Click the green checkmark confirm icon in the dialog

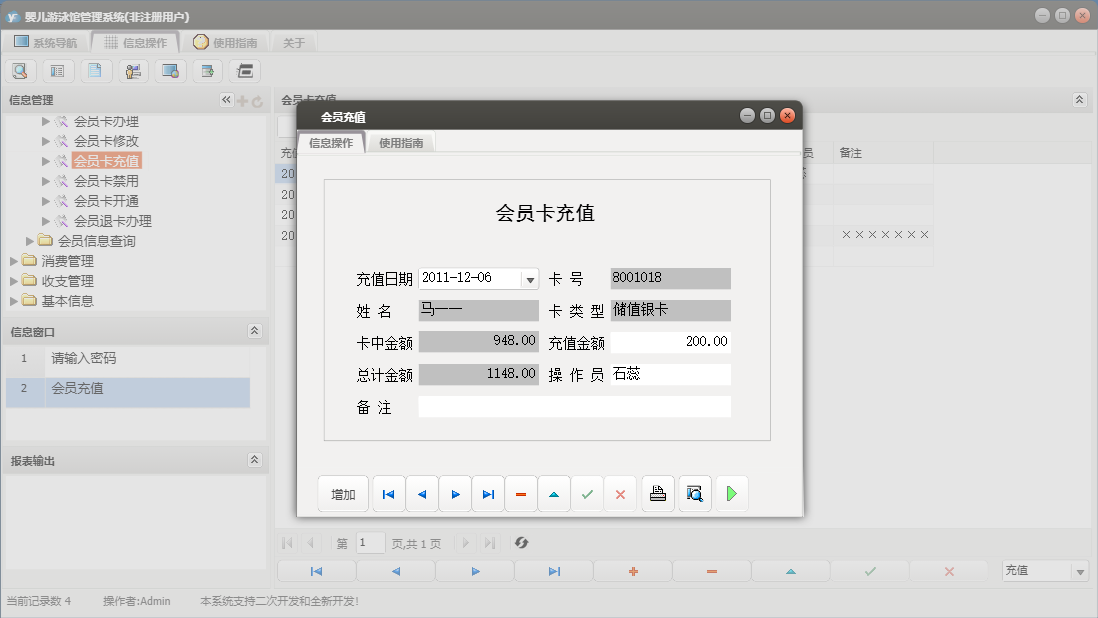pyautogui.click(x=587, y=493)
